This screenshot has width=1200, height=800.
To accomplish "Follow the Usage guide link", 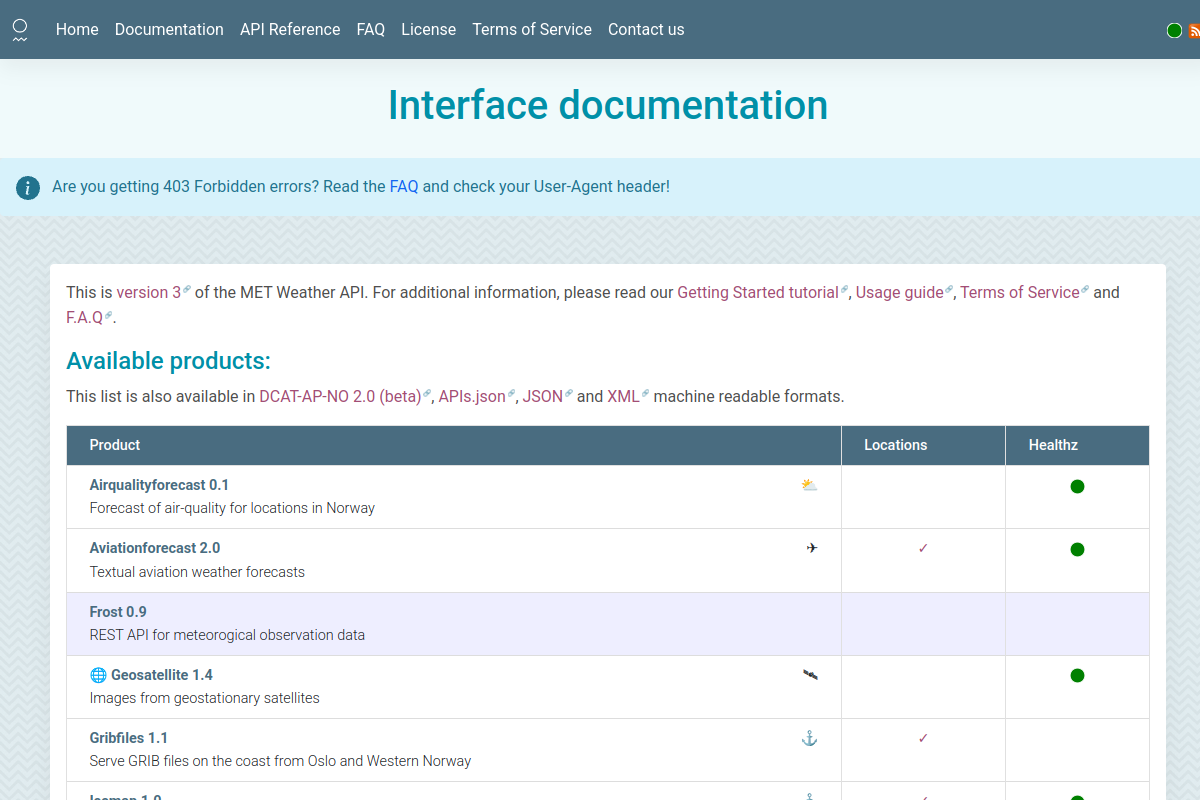I will click(904, 292).
